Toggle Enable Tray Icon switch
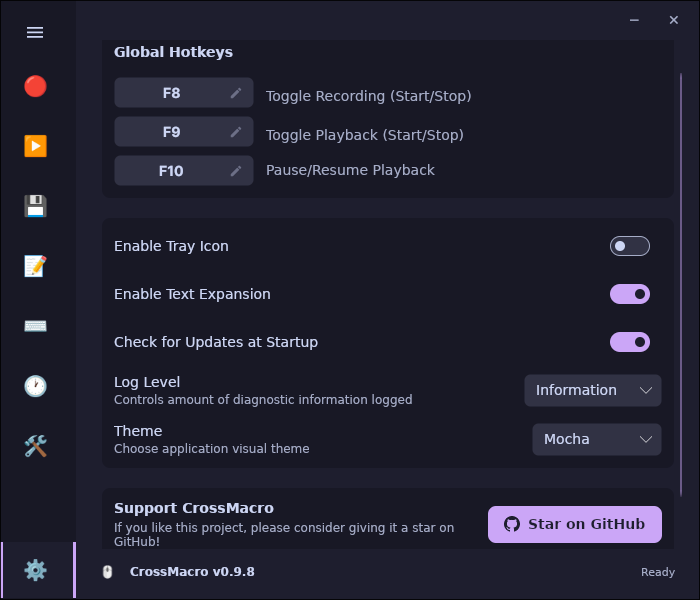 click(x=629, y=246)
